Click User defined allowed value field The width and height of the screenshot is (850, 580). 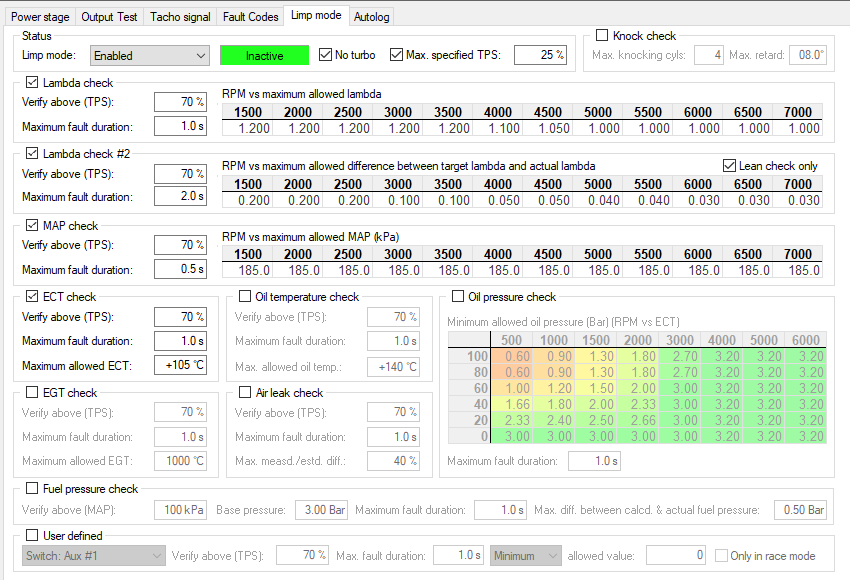coord(675,555)
